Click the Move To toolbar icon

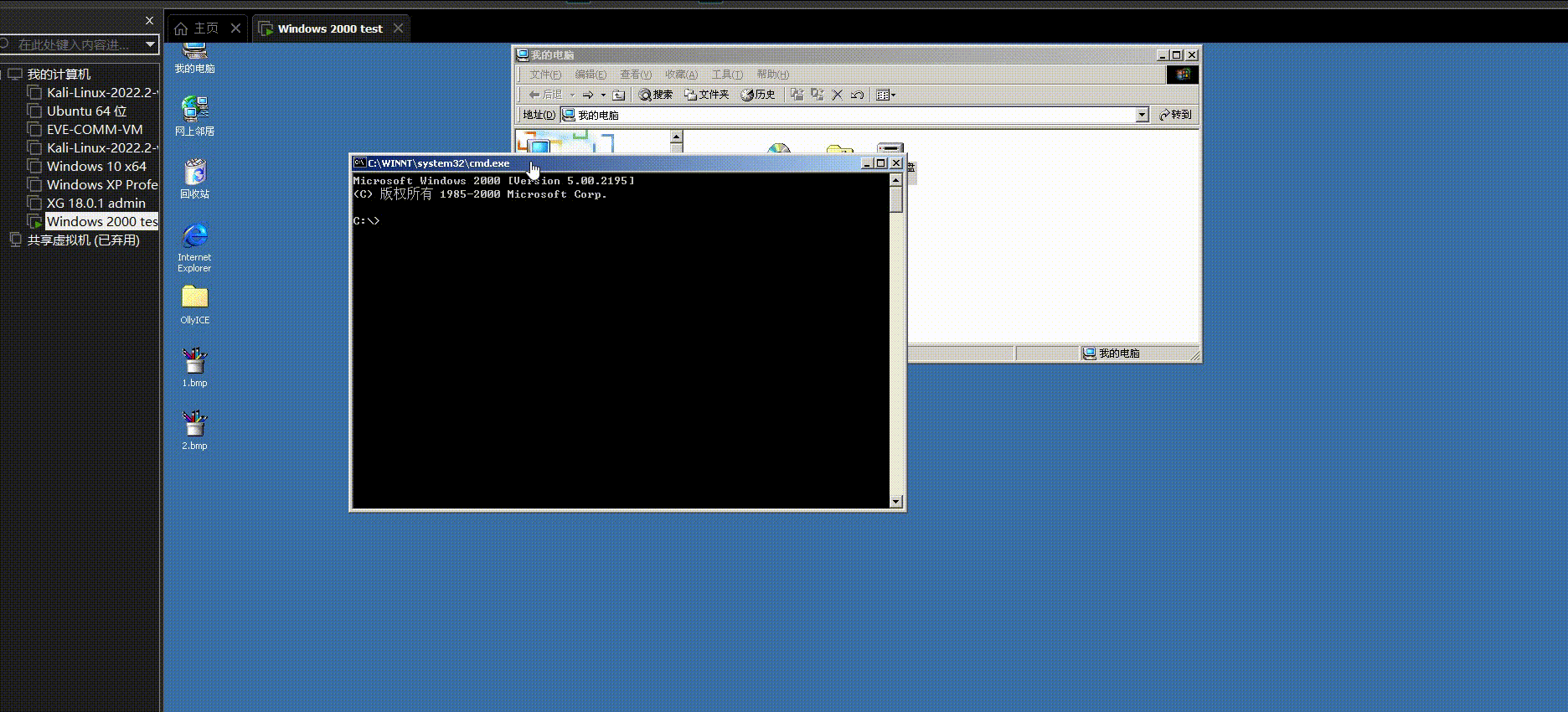pos(797,95)
